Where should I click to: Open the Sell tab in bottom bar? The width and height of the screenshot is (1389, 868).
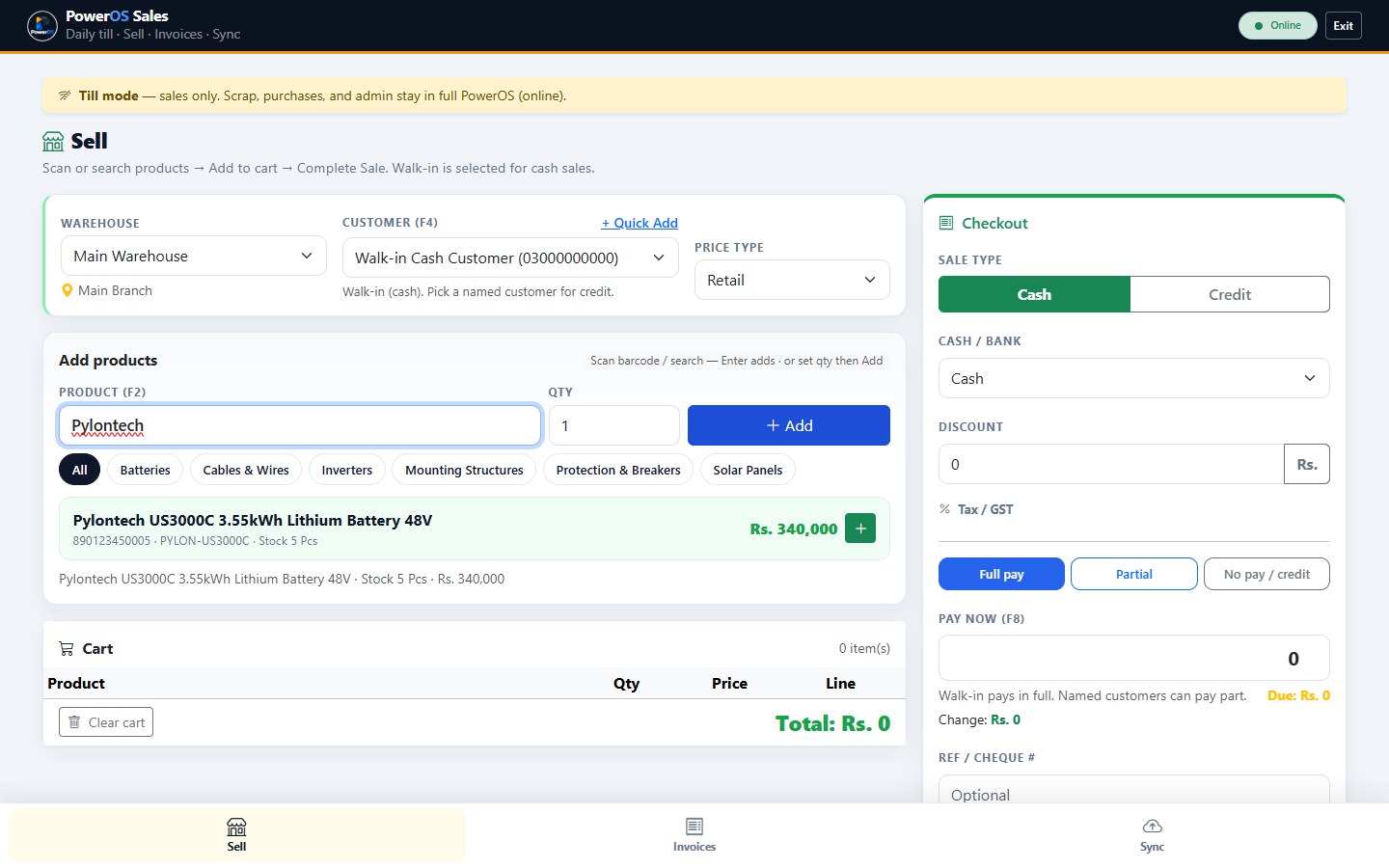236,835
